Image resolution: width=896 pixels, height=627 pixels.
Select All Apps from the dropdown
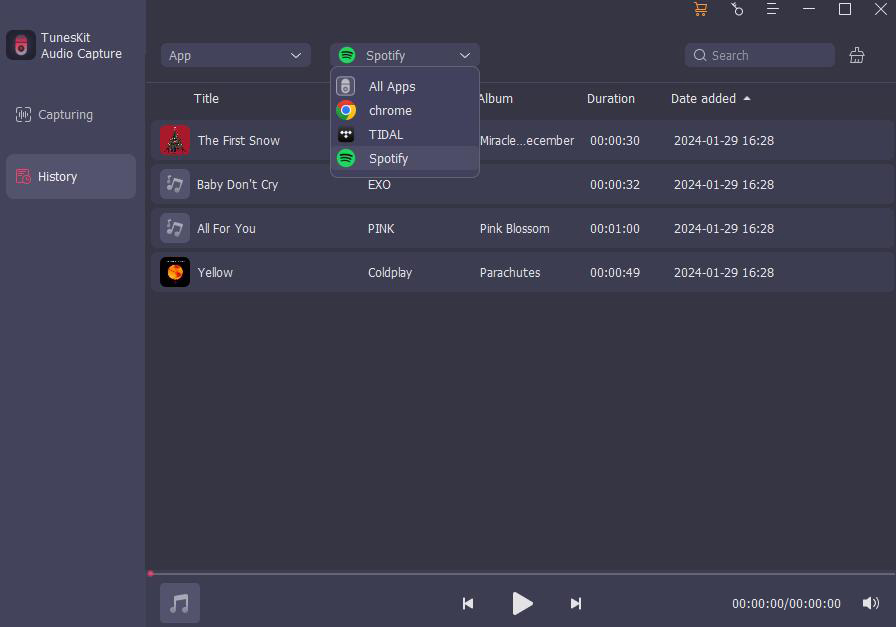pos(405,86)
